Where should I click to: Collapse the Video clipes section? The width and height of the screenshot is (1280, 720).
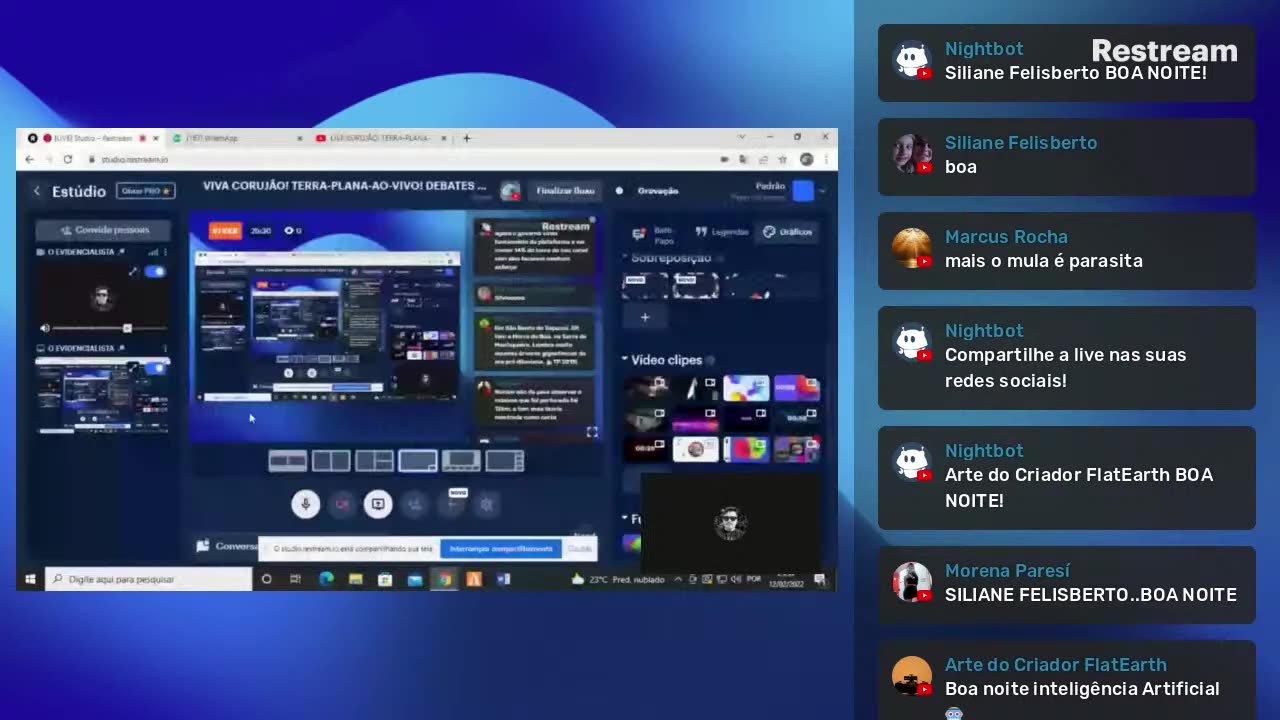[x=625, y=360]
